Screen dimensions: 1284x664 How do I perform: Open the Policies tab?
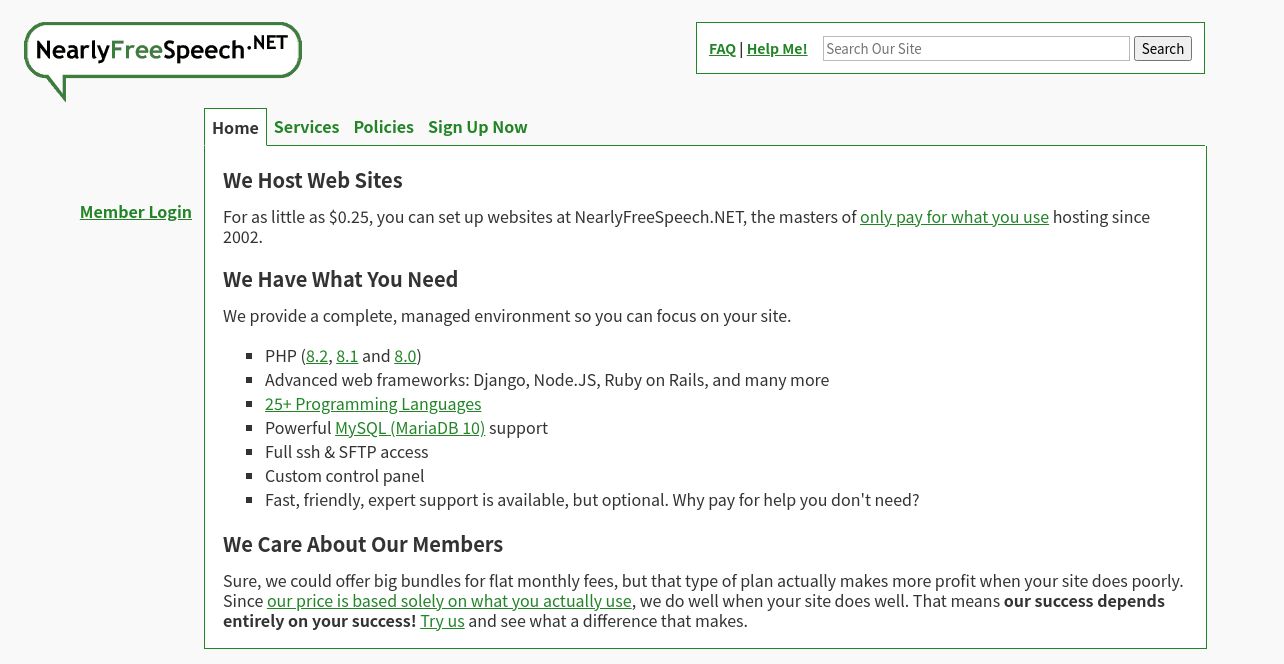pos(384,127)
